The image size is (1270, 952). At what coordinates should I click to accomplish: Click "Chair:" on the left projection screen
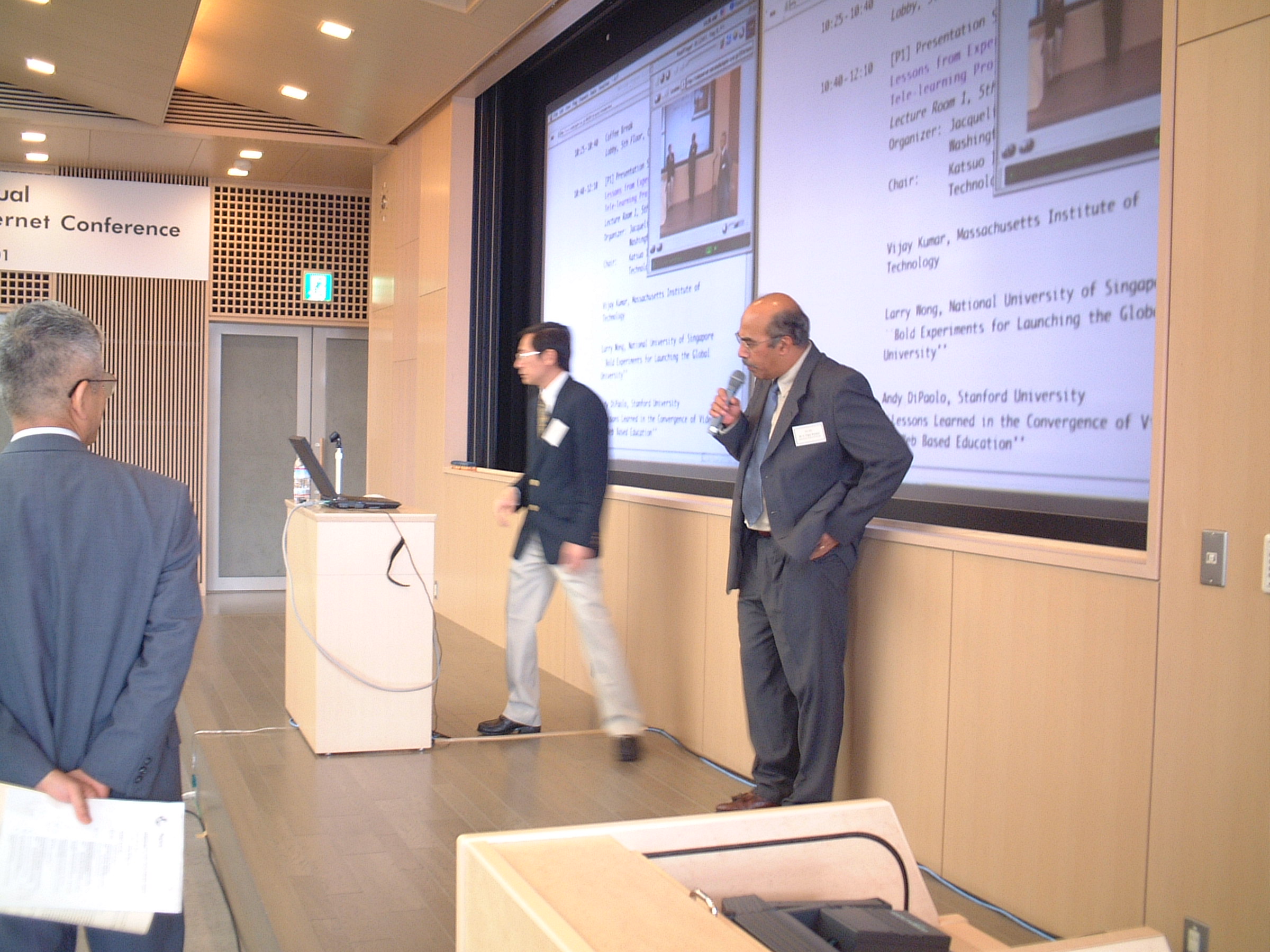(610, 263)
